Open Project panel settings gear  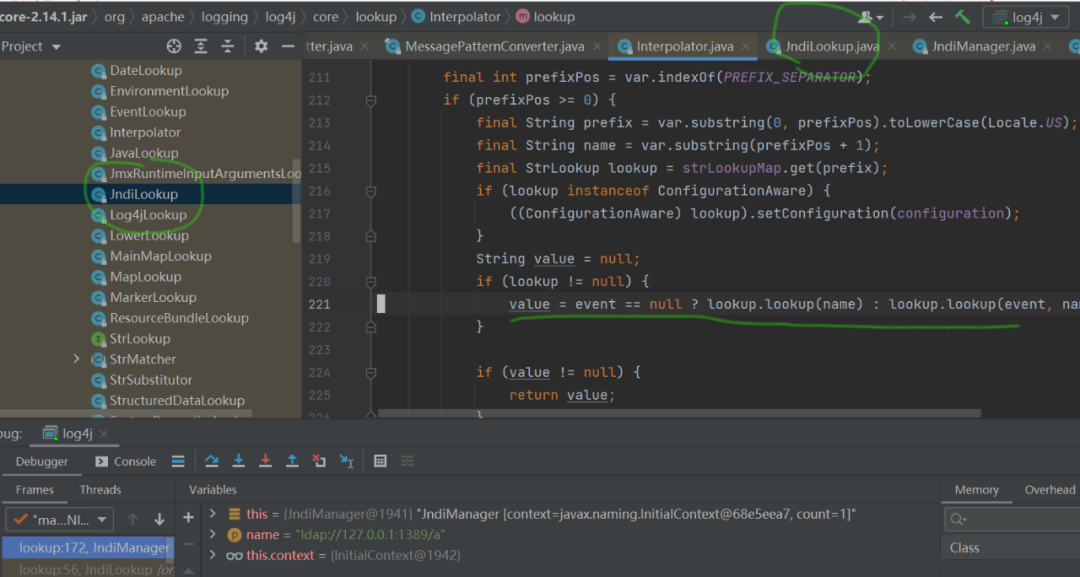pyautogui.click(x=261, y=46)
